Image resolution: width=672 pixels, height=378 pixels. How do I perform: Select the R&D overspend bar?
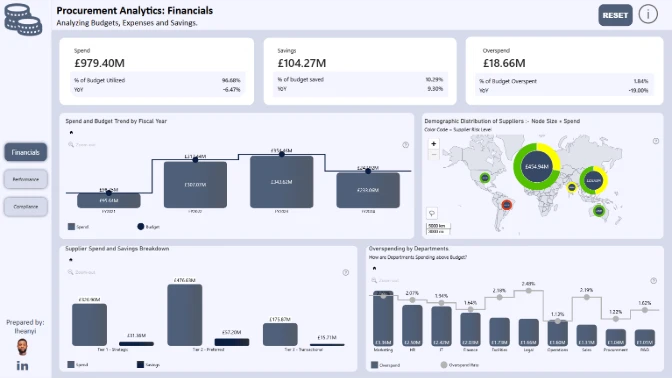point(645,338)
